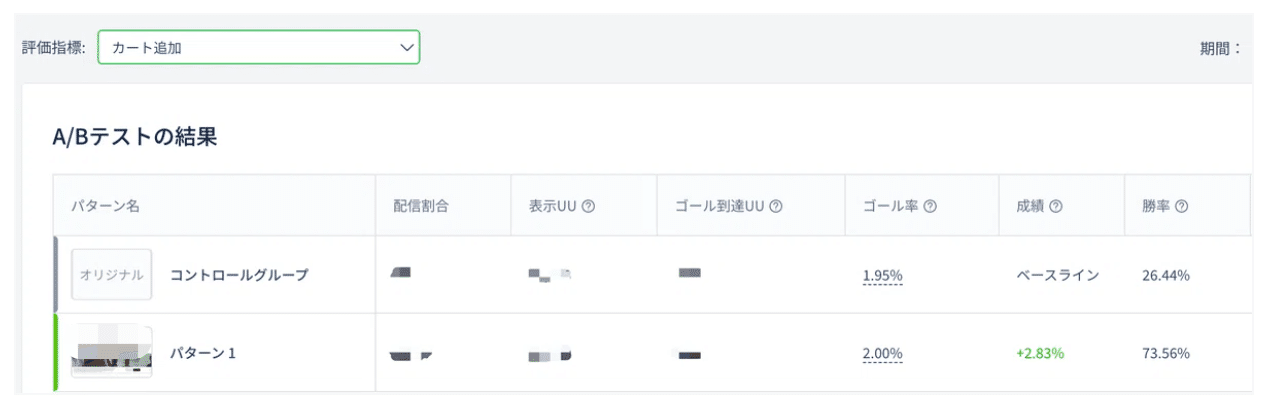
Task: Click the 73.56% win rate cell
Action: (x=1165, y=353)
